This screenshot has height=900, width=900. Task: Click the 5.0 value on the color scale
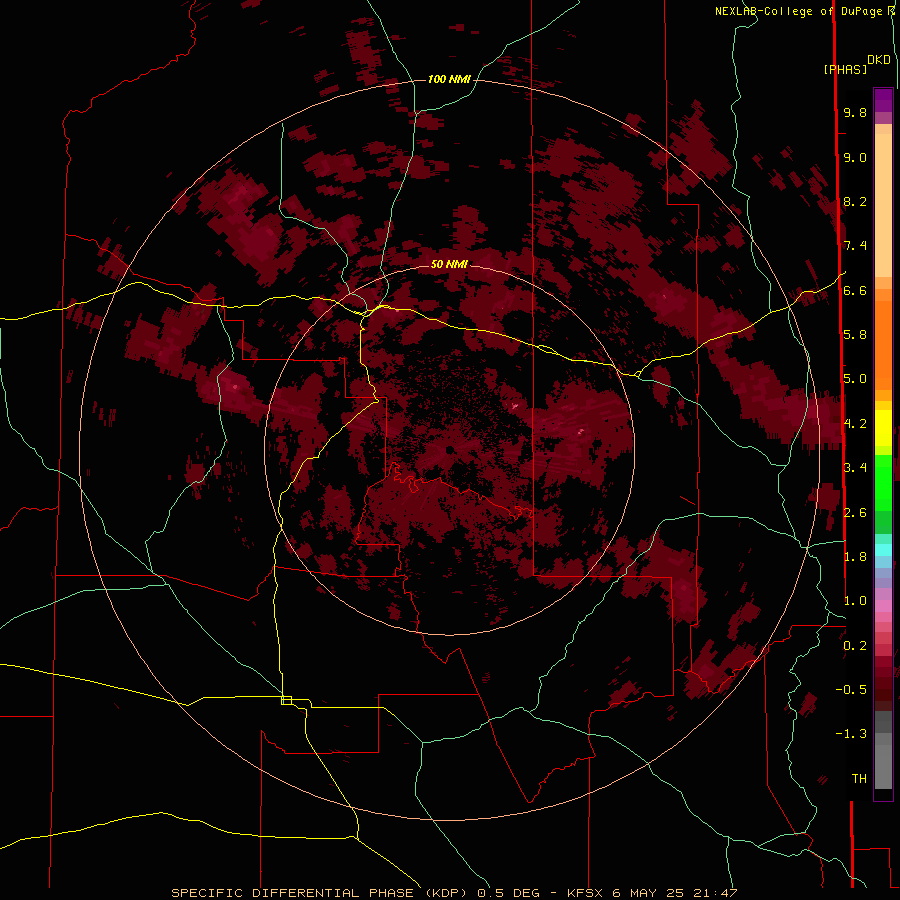click(855, 379)
